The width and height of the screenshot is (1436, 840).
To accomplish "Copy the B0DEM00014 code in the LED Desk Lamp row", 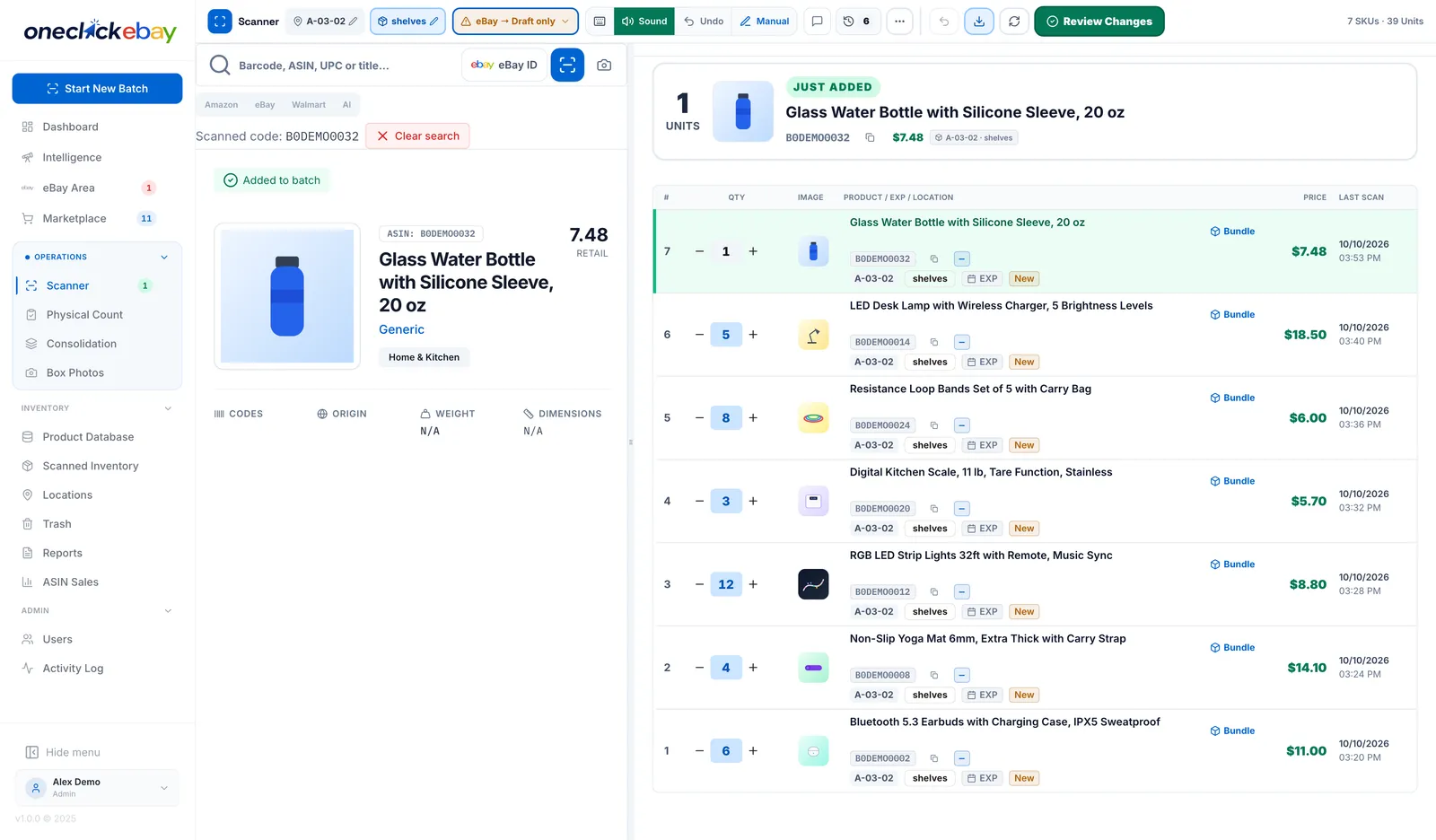I will 933,342.
